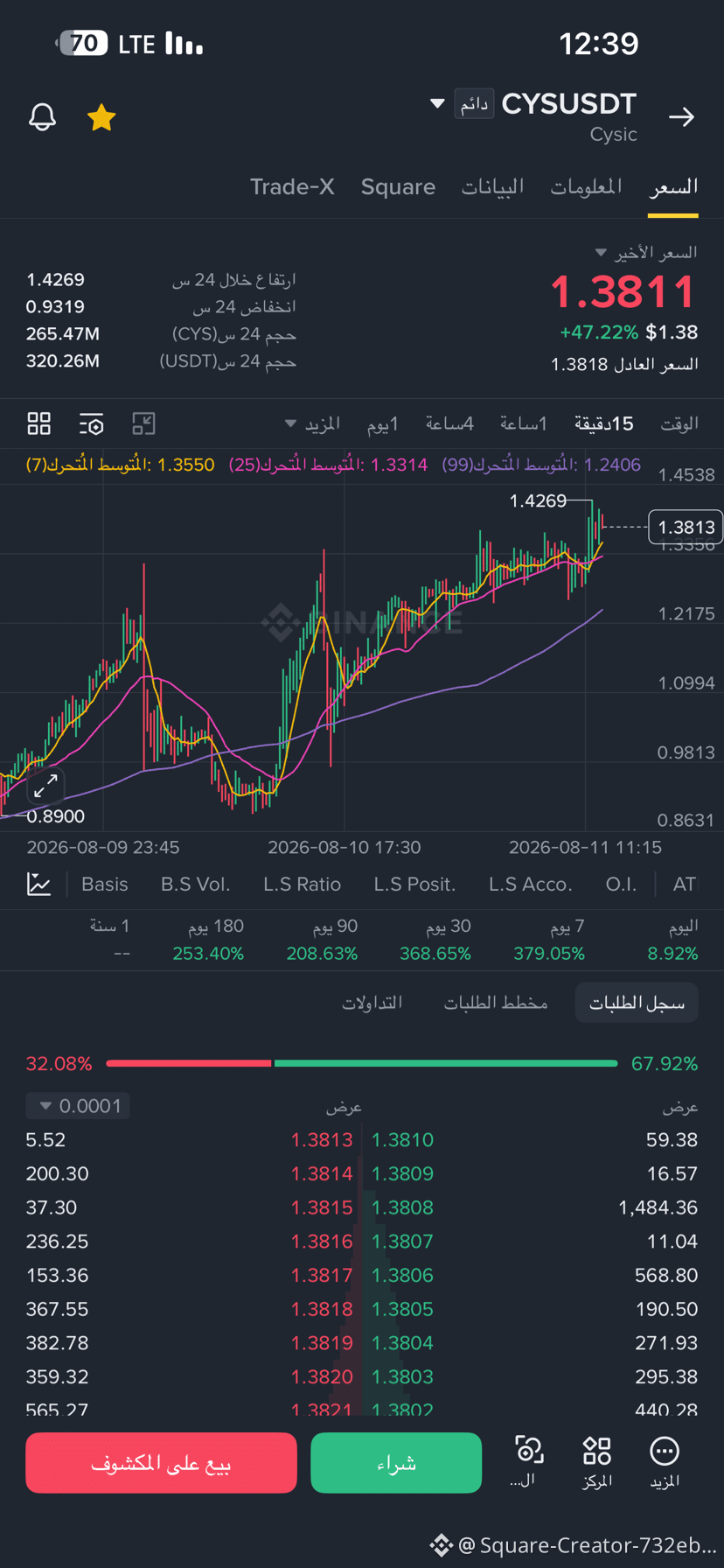Tap bid quantity 1,484.36
This screenshot has height=1568, width=724.
tap(658, 1207)
